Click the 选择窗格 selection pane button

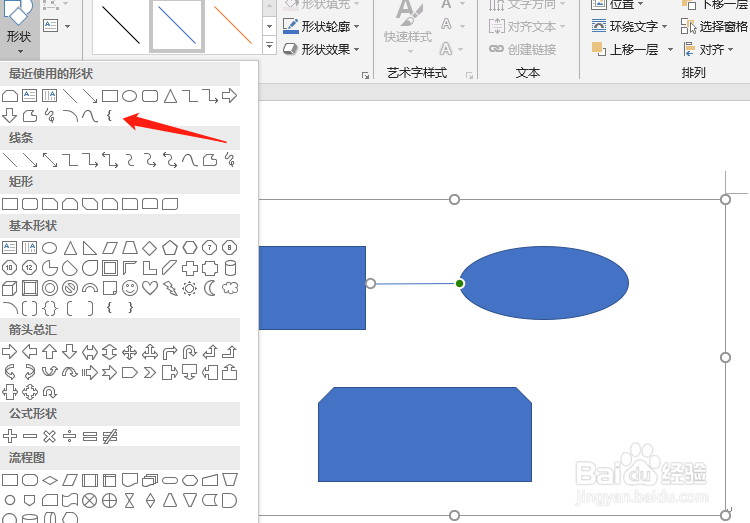(715, 27)
